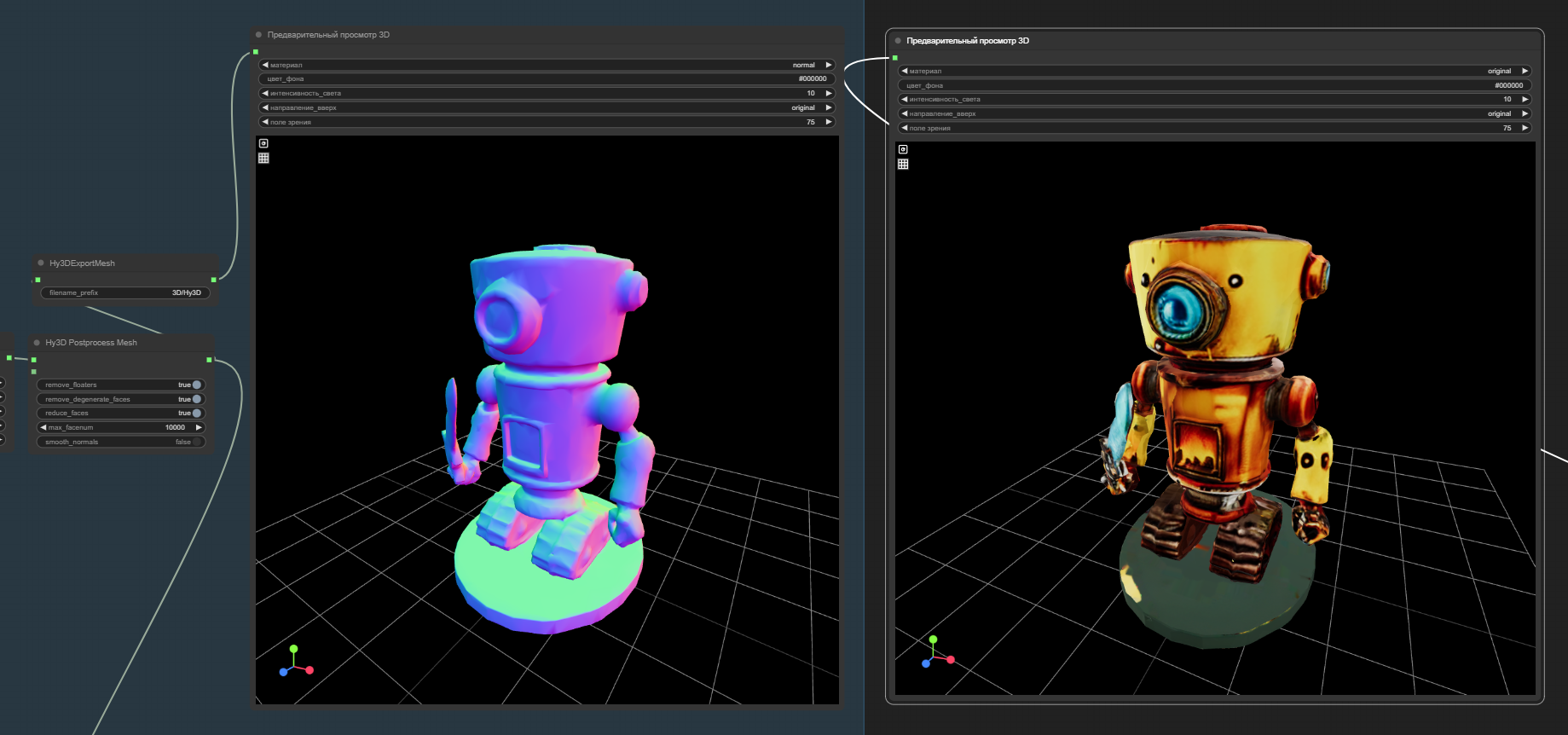Open 'original' материал value in right node
The height and width of the screenshot is (735, 1568).
1499,71
